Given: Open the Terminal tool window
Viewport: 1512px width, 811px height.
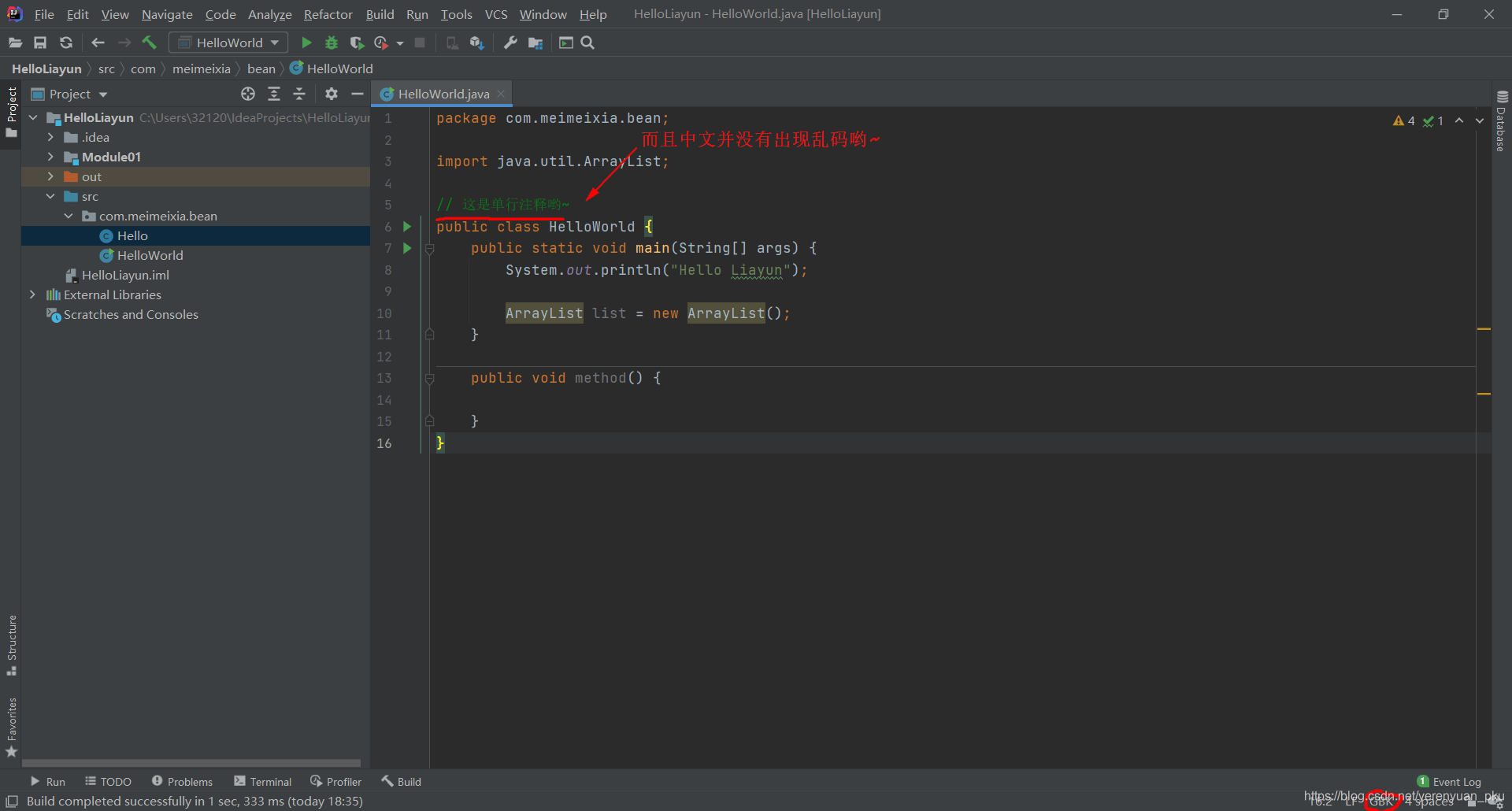Looking at the screenshot, I should (263, 782).
